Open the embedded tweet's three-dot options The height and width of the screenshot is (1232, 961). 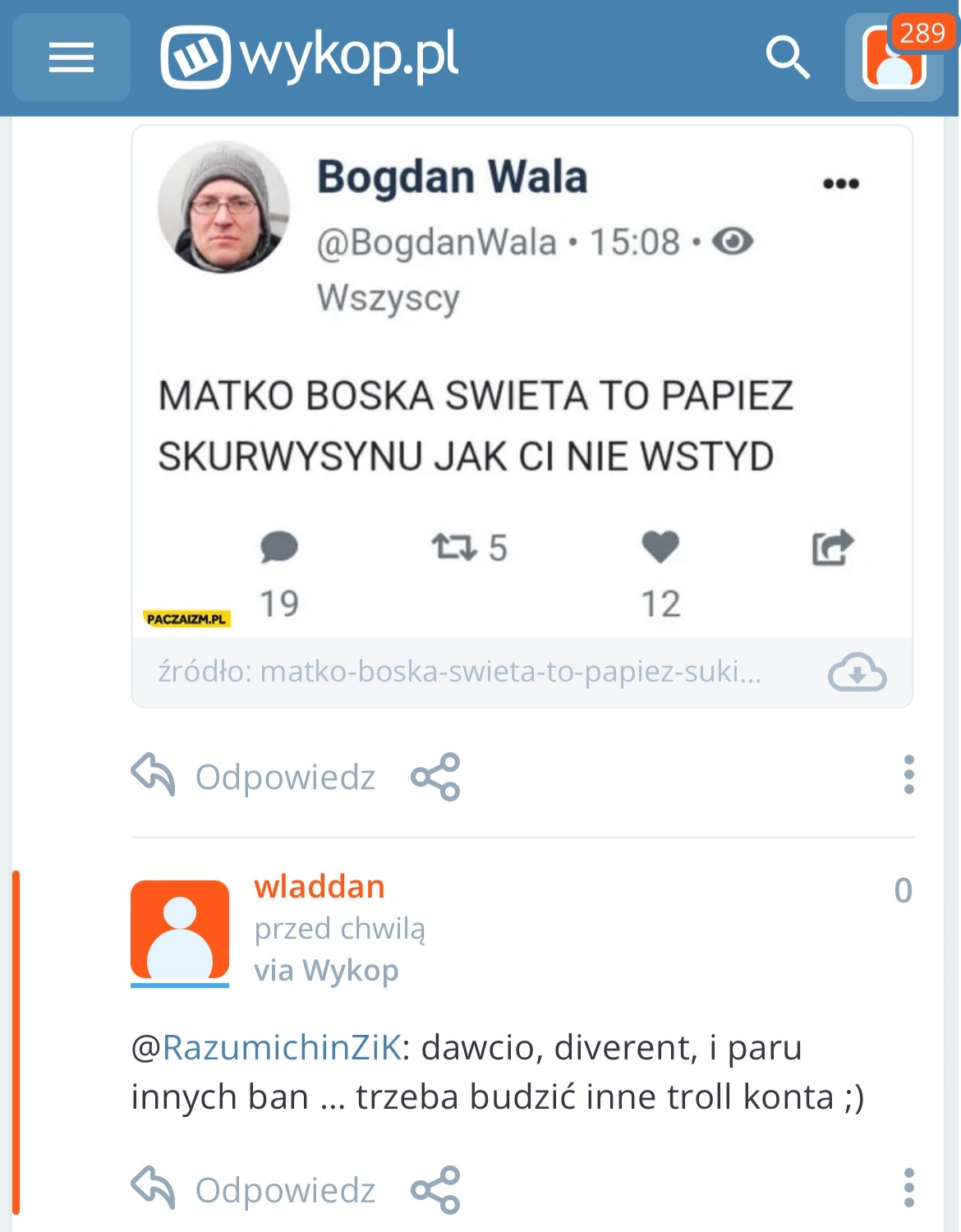(841, 183)
